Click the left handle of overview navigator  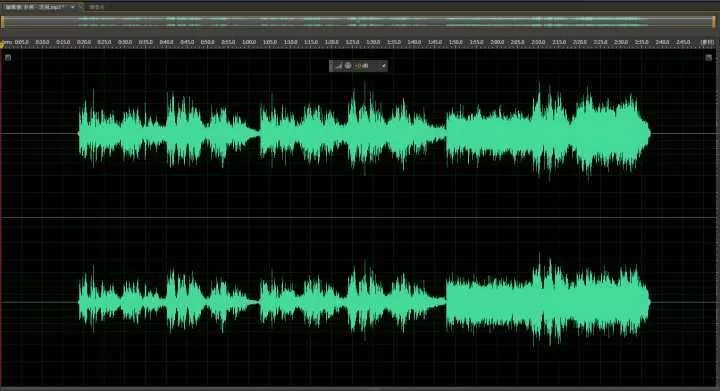click(x=3, y=22)
